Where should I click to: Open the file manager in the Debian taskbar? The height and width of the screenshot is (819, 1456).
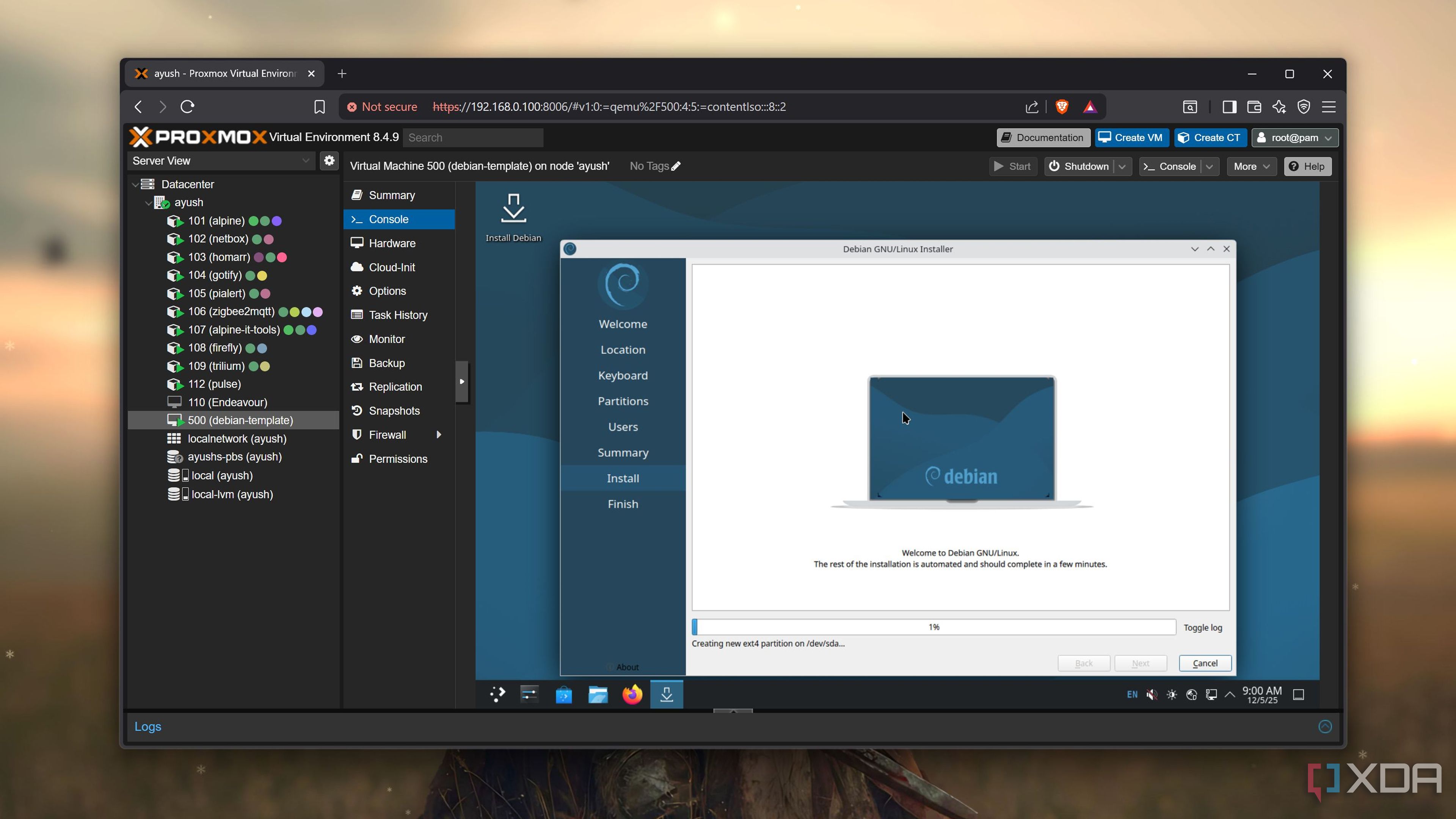click(x=598, y=694)
